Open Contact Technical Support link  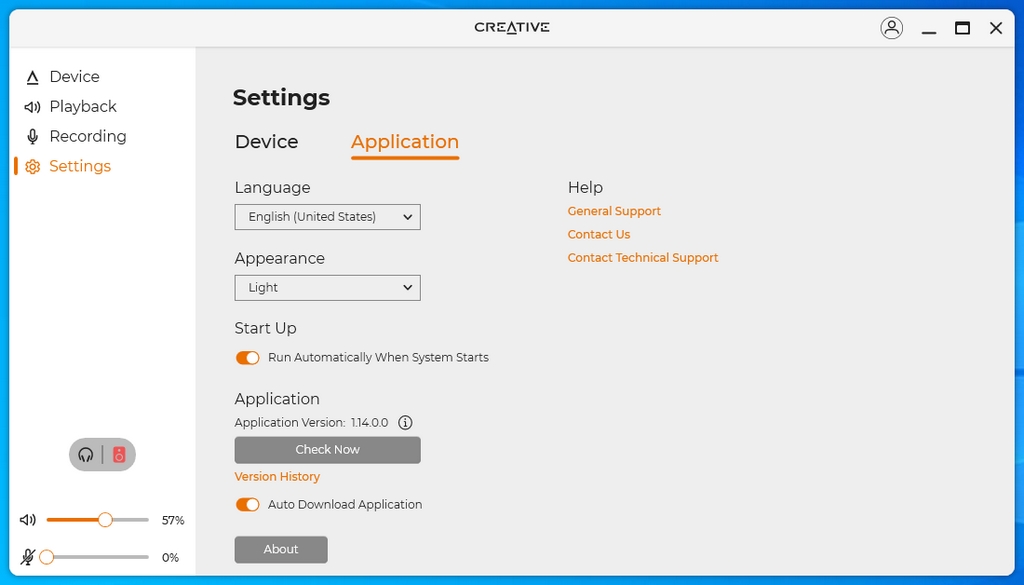[x=643, y=258]
